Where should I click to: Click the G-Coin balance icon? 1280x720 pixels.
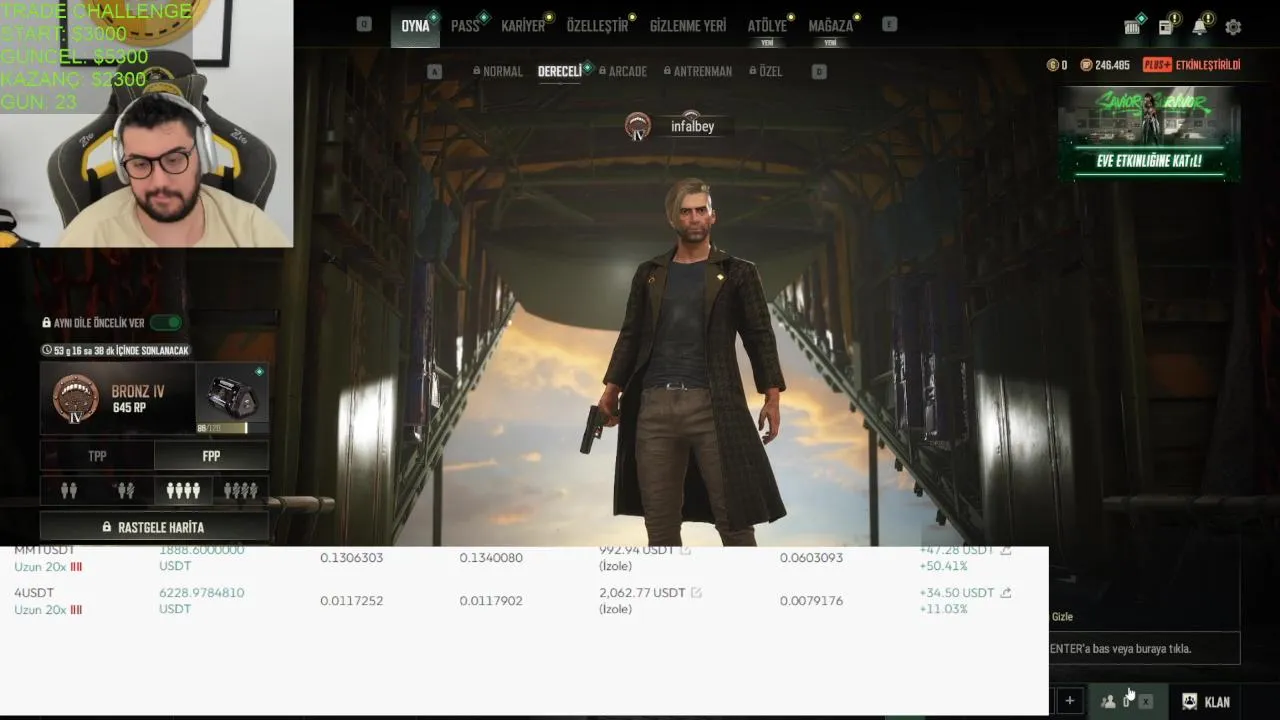click(x=1052, y=65)
